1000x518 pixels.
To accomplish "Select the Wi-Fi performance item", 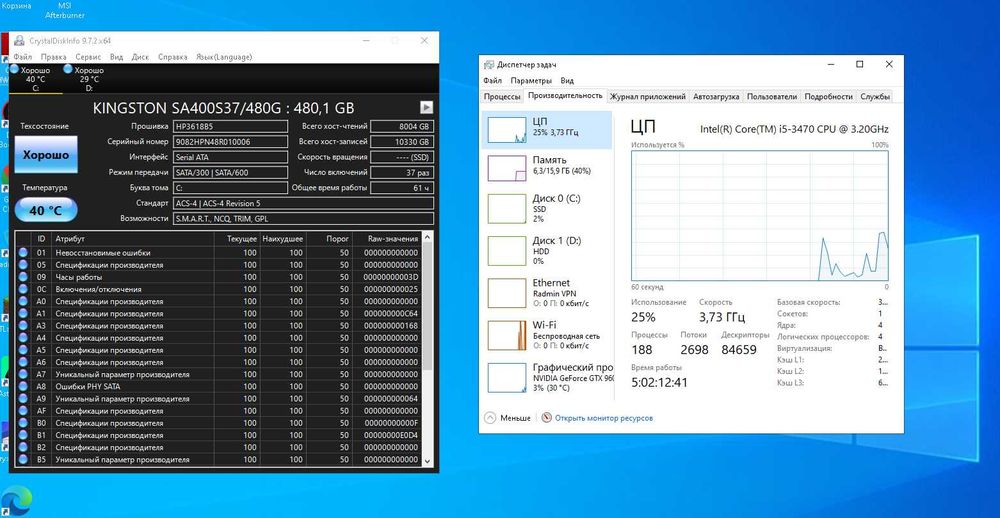I will click(x=547, y=335).
